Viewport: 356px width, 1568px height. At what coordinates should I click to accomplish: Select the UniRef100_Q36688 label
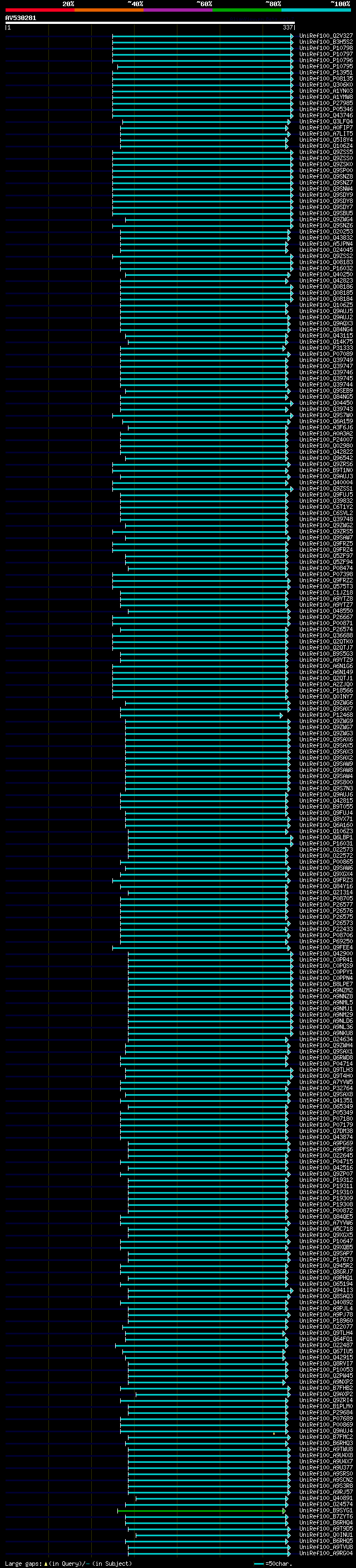(x=326, y=635)
